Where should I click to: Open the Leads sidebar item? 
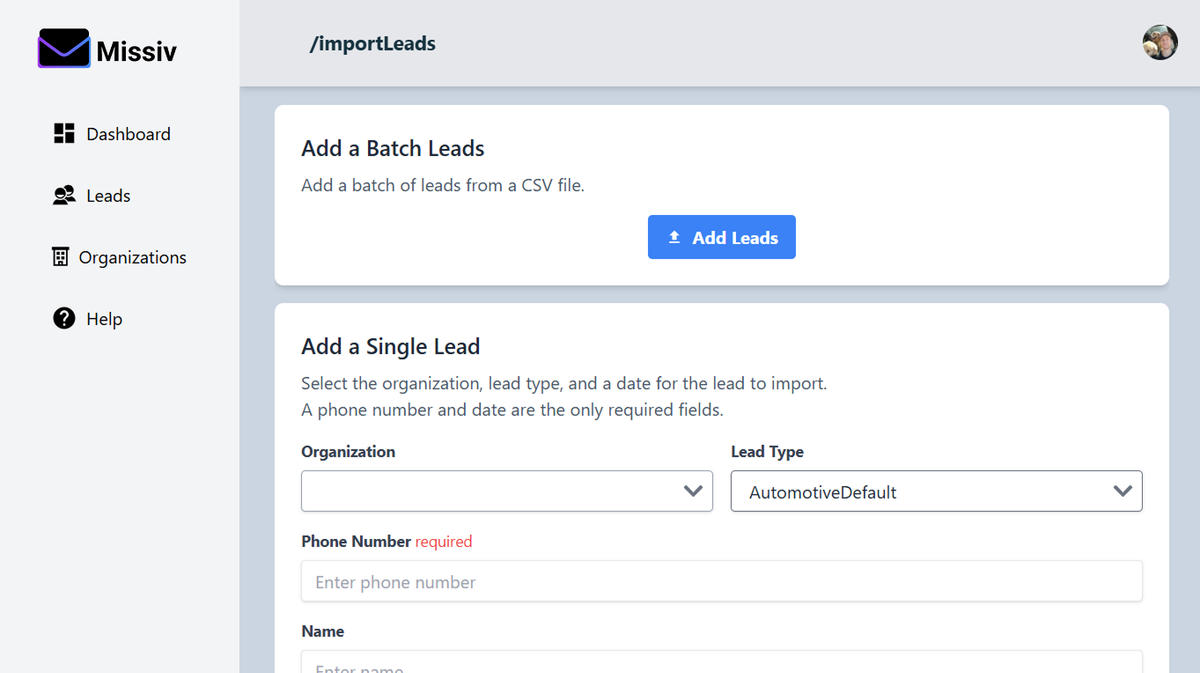pyautogui.click(x=108, y=196)
